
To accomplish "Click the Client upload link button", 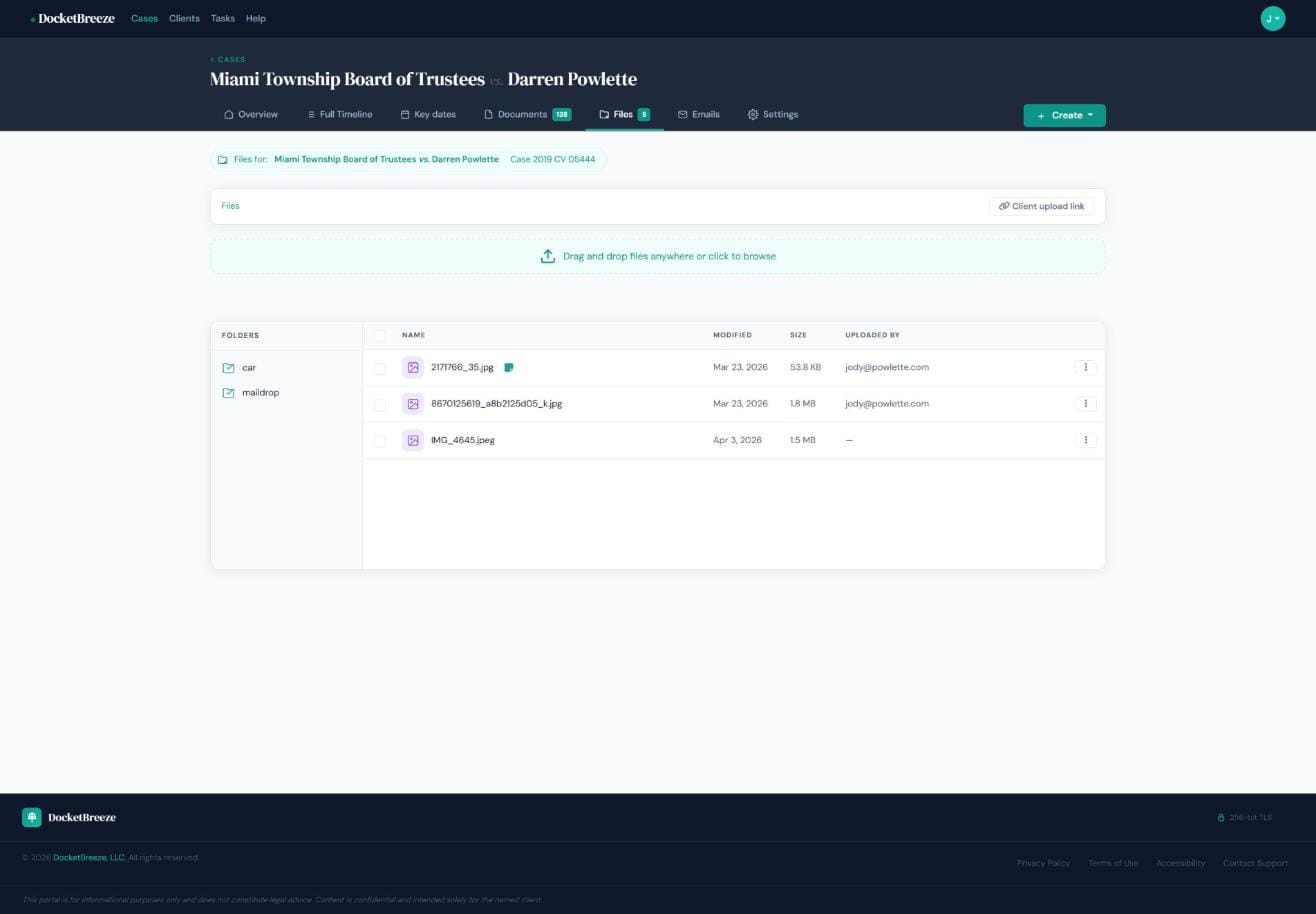I will point(1041,206).
